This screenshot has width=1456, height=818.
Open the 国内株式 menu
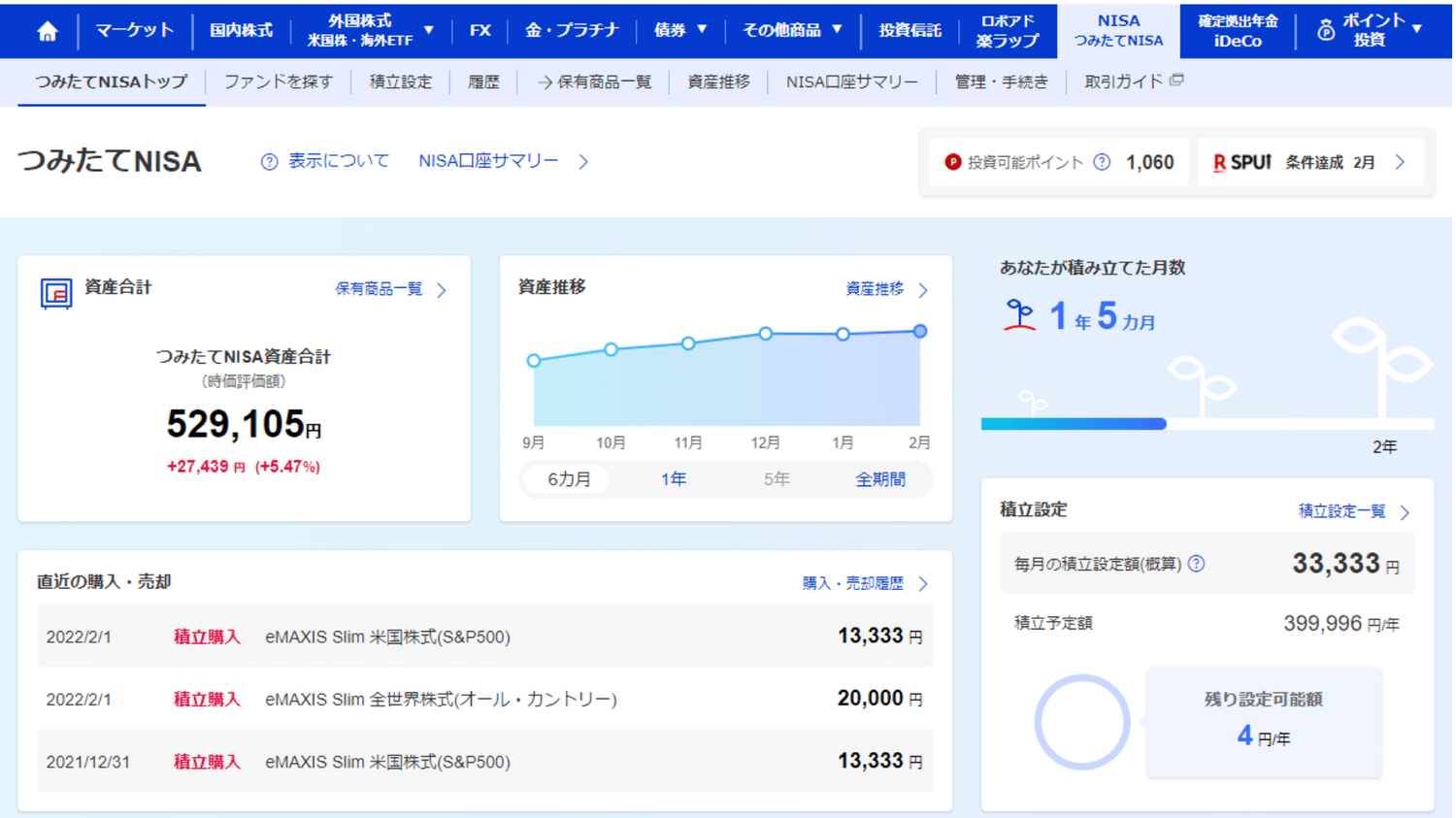coord(241,30)
